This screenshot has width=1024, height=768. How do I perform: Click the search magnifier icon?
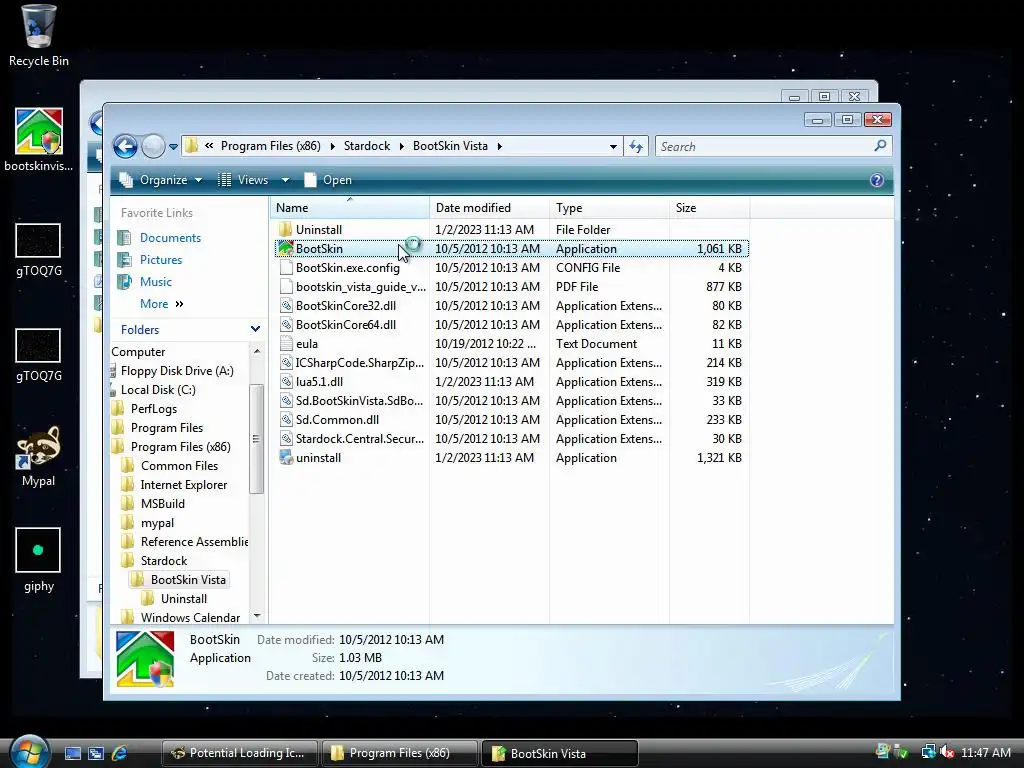[x=880, y=146]
